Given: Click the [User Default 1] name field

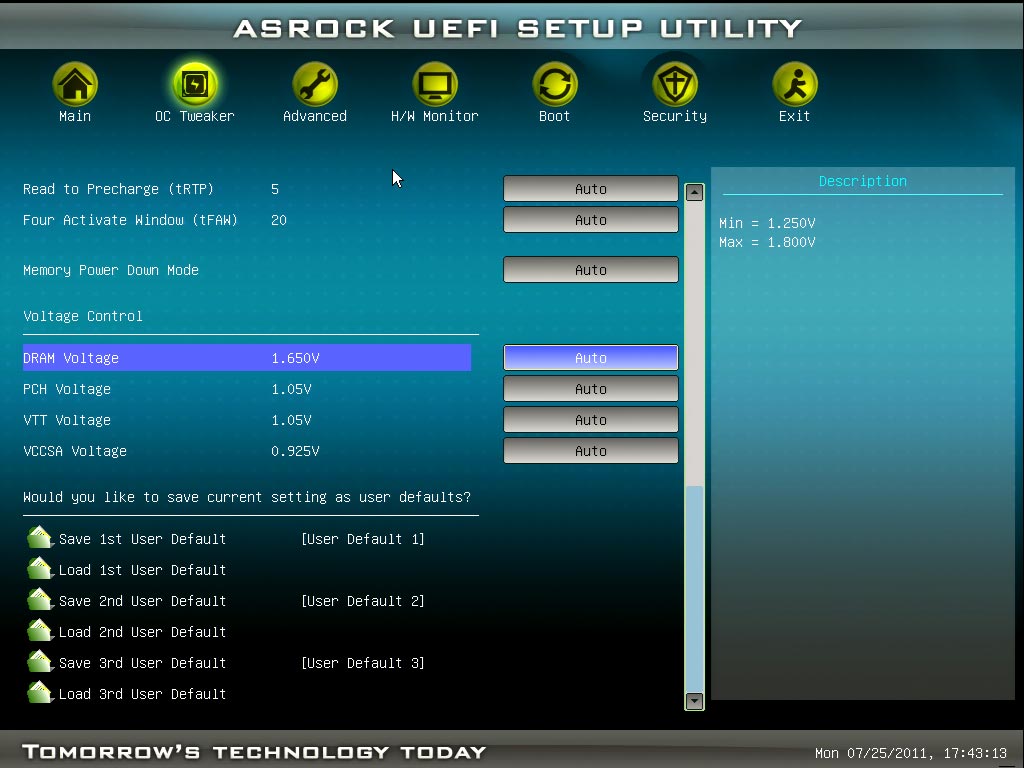Looking at the screenshot, I should [362, 539].
